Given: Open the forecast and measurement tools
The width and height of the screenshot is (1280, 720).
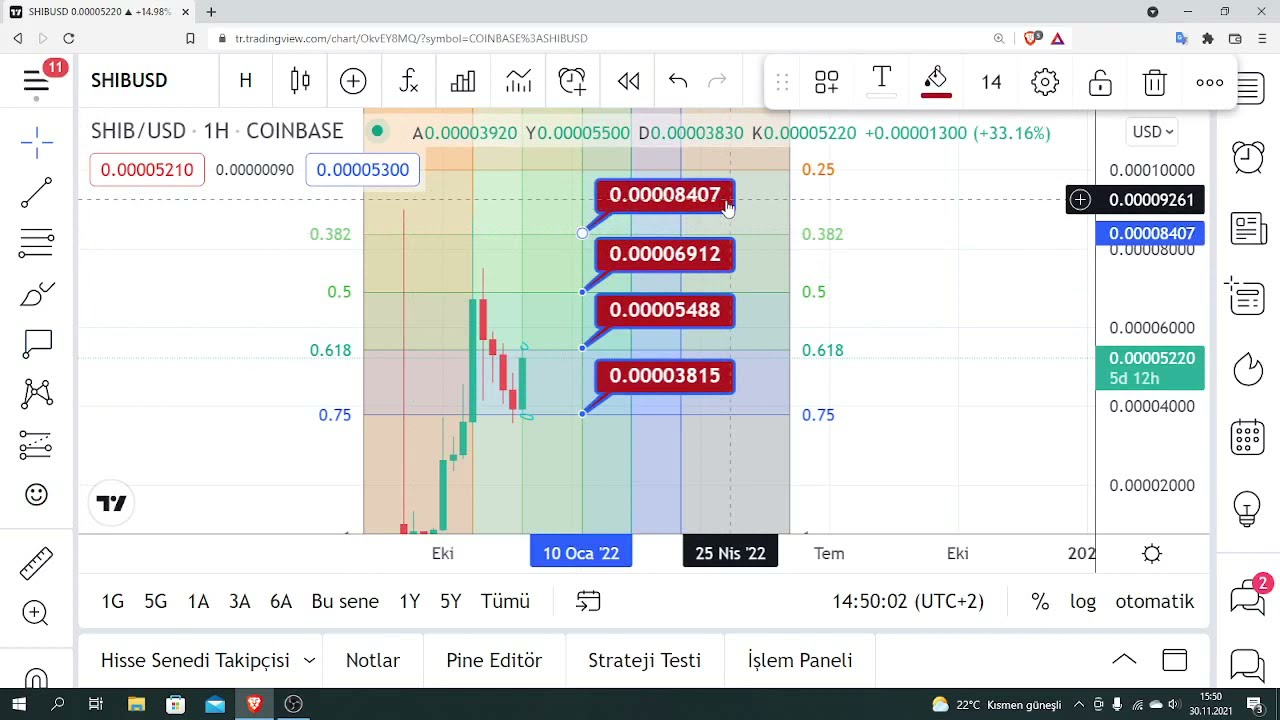Looking at the screenshot, I should pyautogui.click(x=36, y=444).
